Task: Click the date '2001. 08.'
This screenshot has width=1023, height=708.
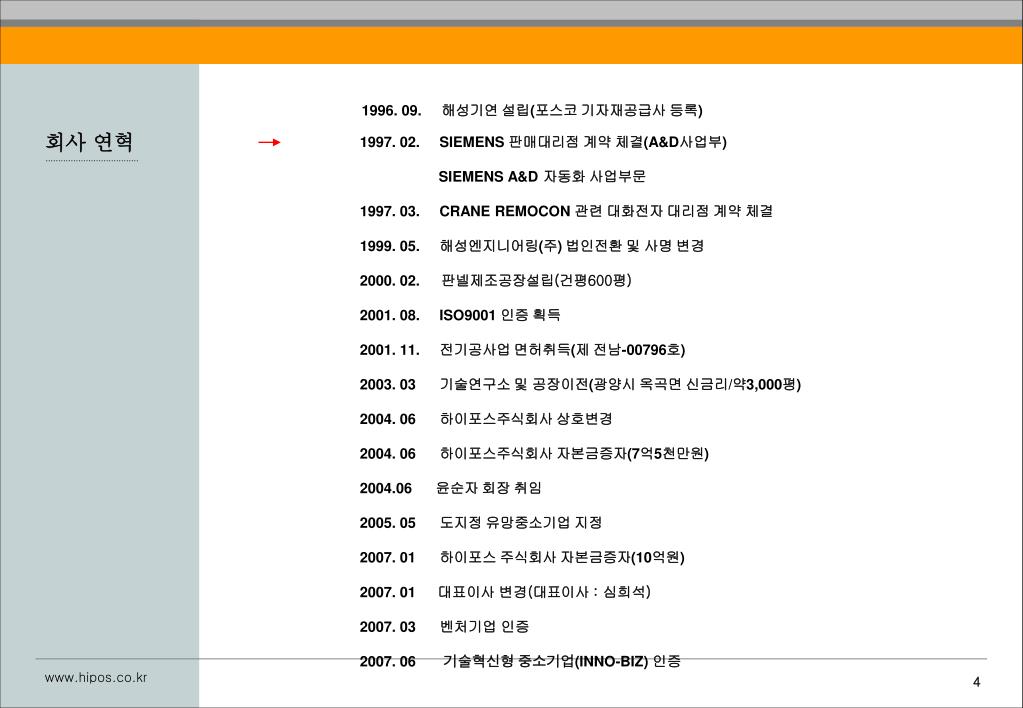Action: coord(389,315)
